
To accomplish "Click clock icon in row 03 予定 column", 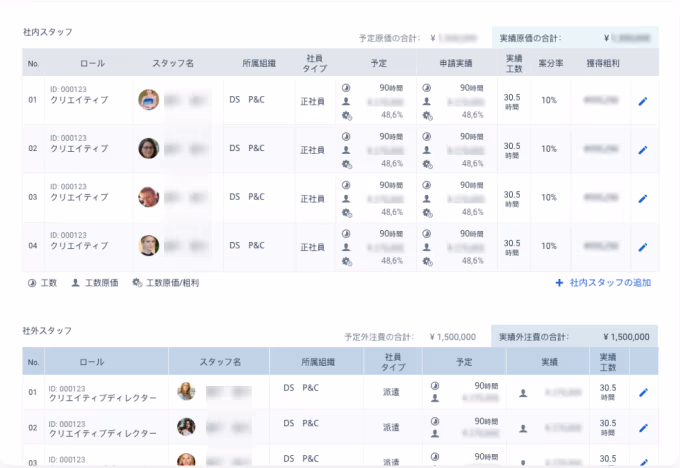I will click(346, 185).
